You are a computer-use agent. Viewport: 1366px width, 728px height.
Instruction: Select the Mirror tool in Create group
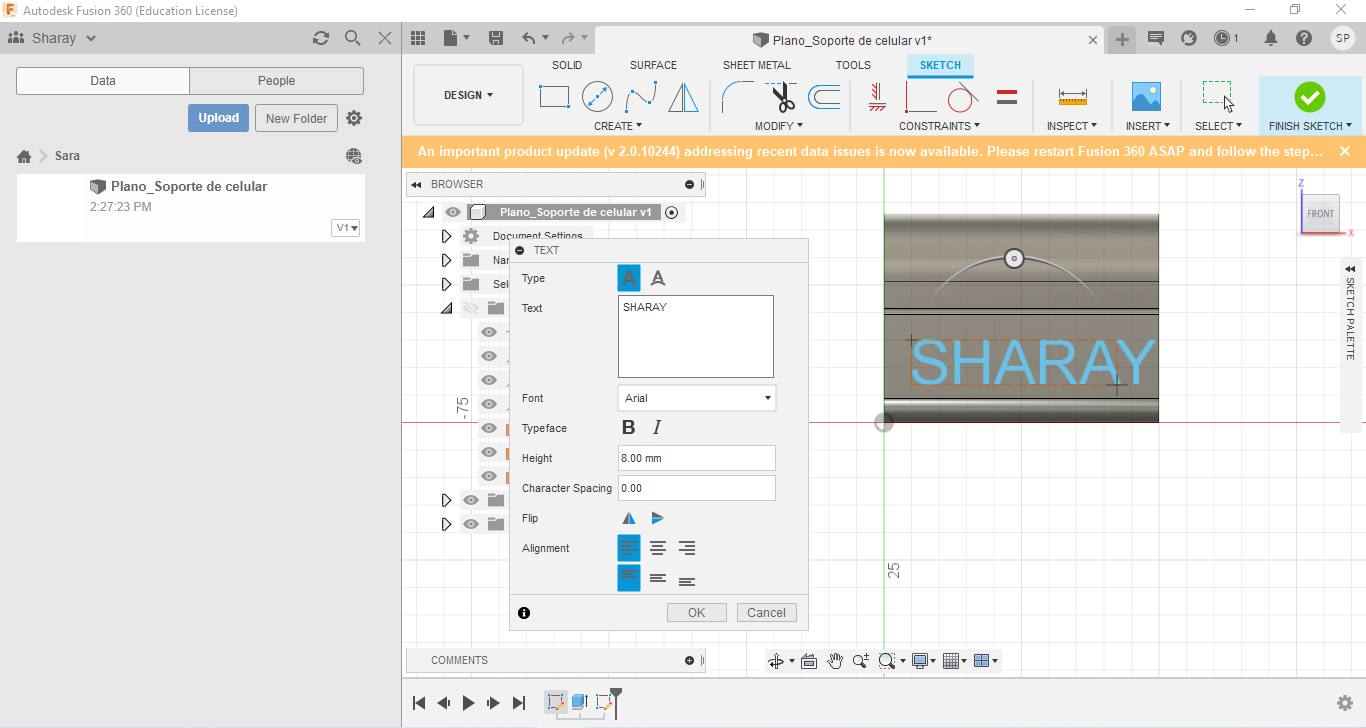coord(683,97)
